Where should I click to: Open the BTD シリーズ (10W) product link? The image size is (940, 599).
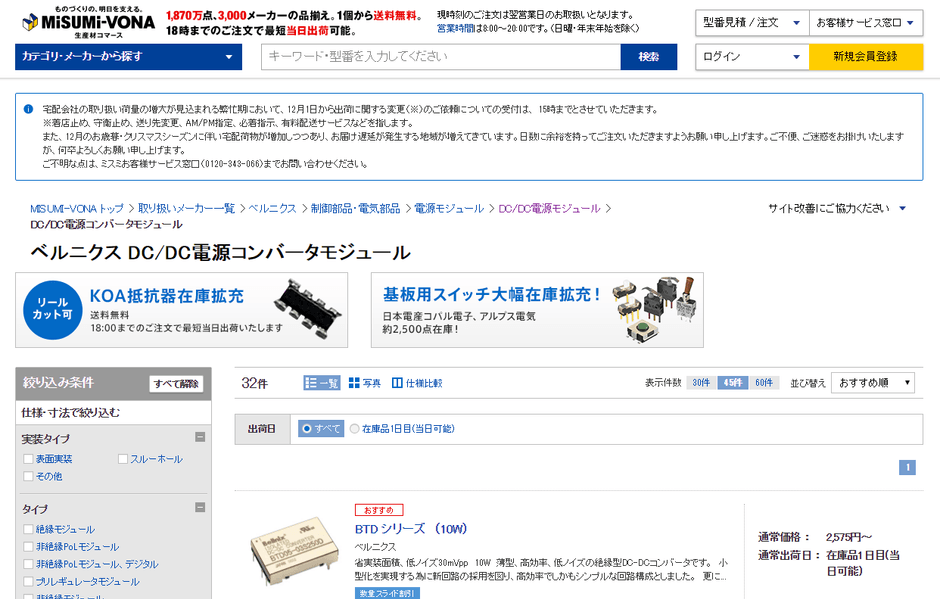411,529
